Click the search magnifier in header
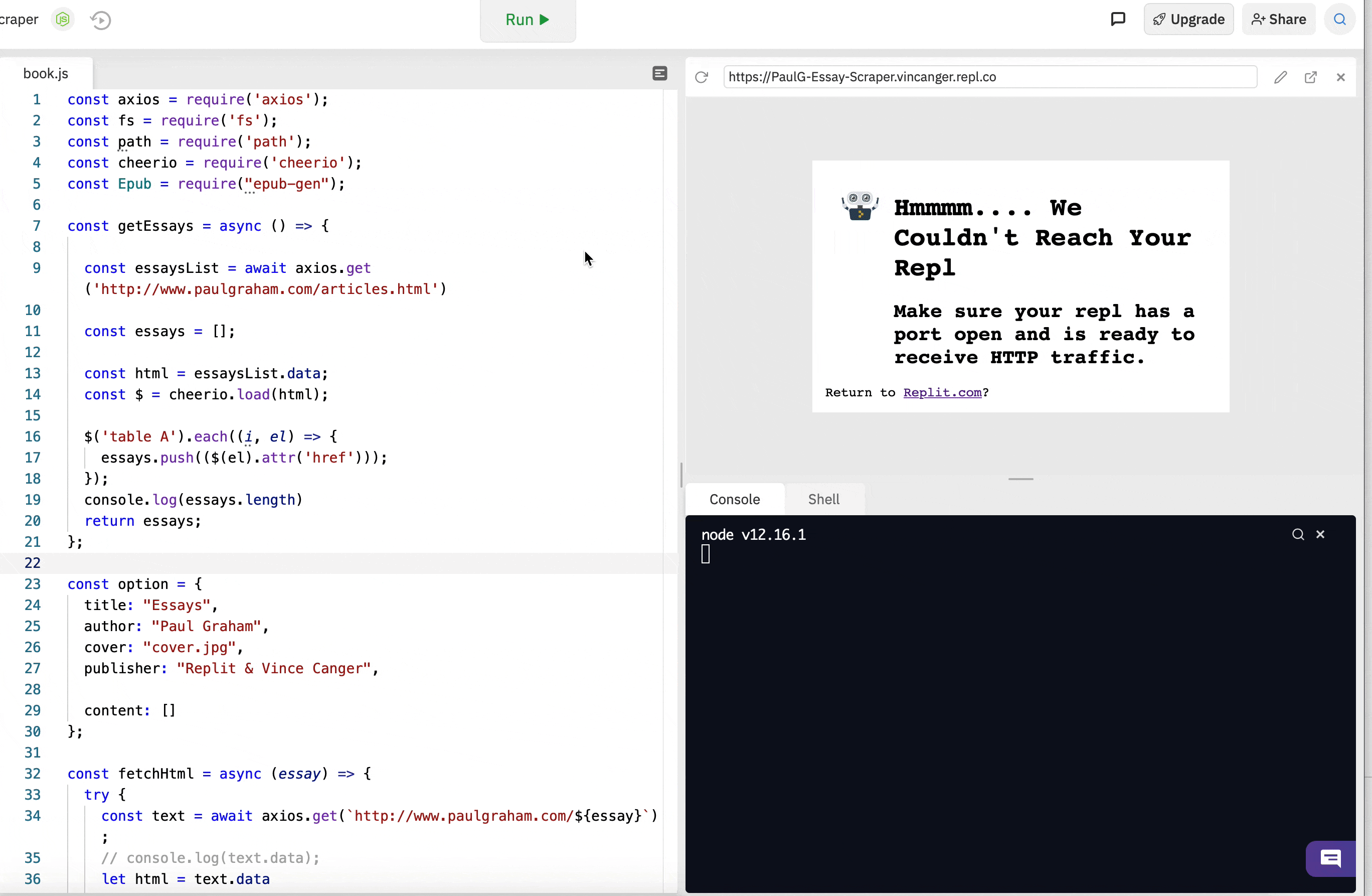Screen dimensions: 1372x896 point(1340,20)
